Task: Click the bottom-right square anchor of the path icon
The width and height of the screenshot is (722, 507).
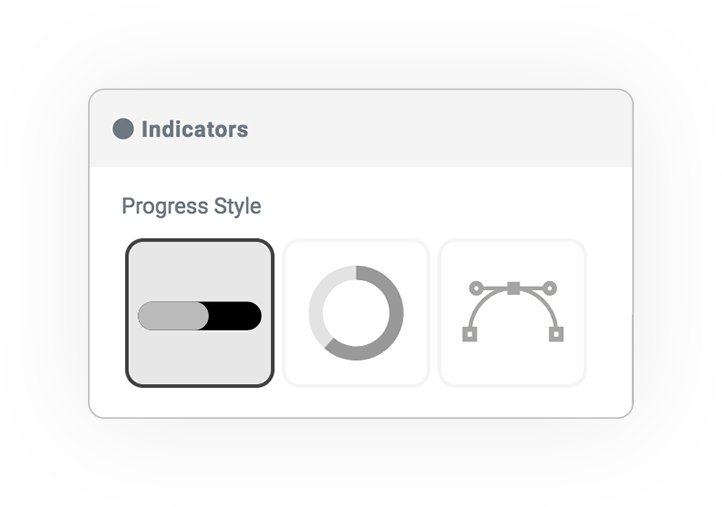Action: click(x=556, y=334)
